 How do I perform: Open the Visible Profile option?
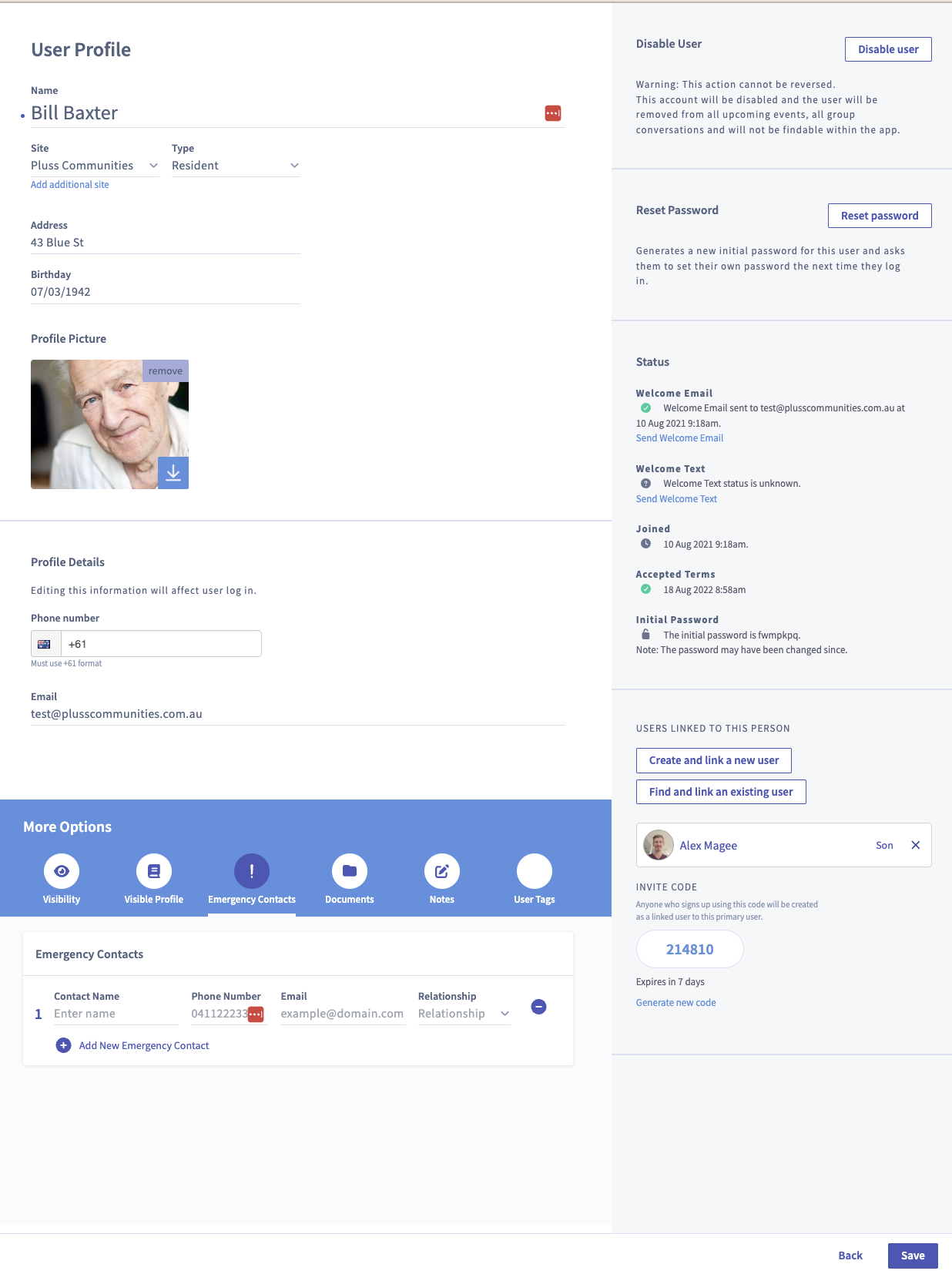[x=154, y=871]
